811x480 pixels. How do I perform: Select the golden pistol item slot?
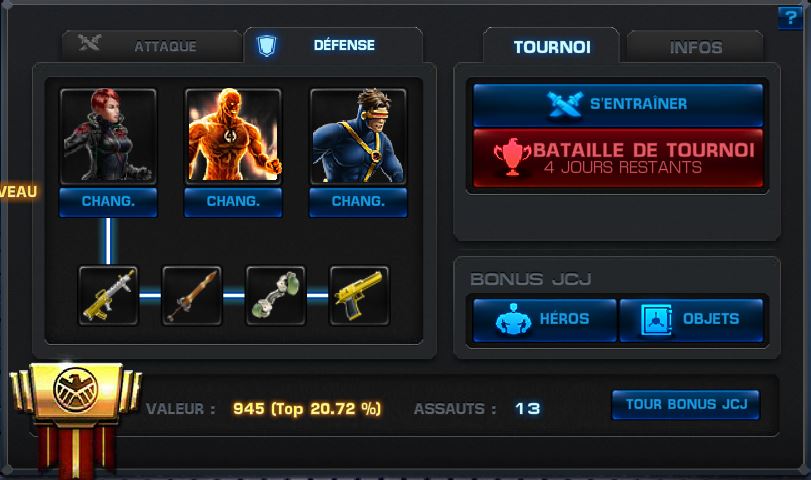[359, 296]
